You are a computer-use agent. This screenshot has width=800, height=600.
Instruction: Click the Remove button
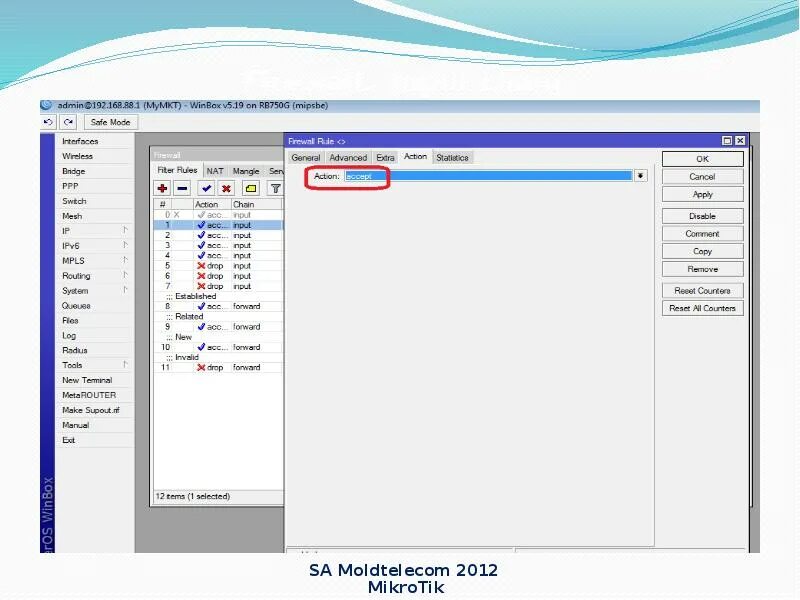(703, 269)
